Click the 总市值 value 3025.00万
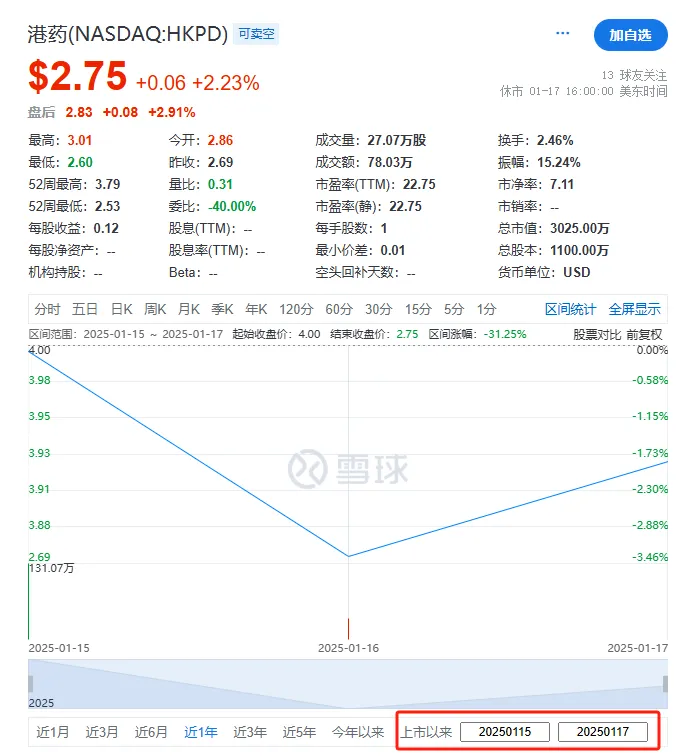This screenshot has width=696, height=756. 580,228
